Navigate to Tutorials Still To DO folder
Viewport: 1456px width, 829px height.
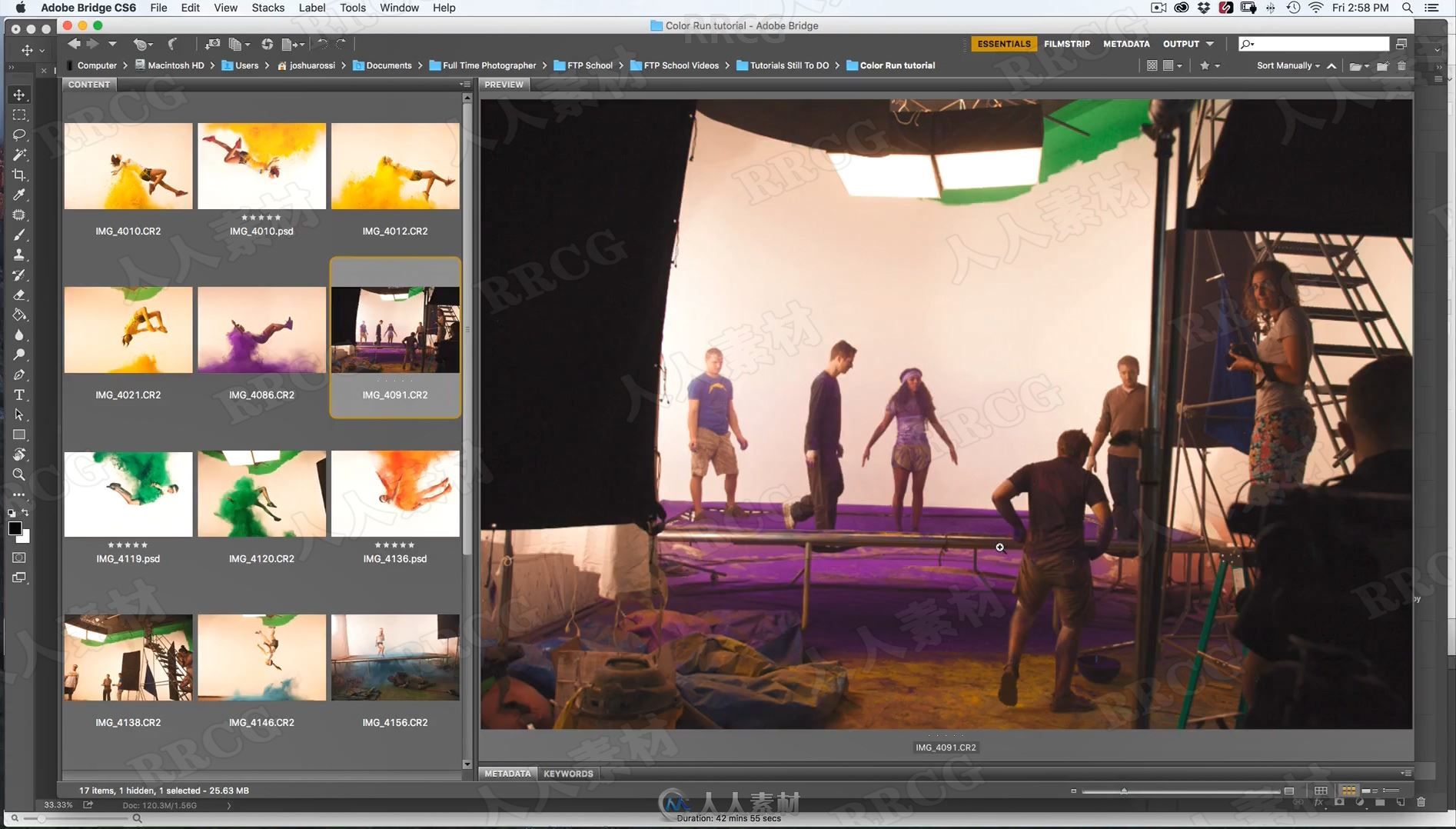tap(783, 65)
